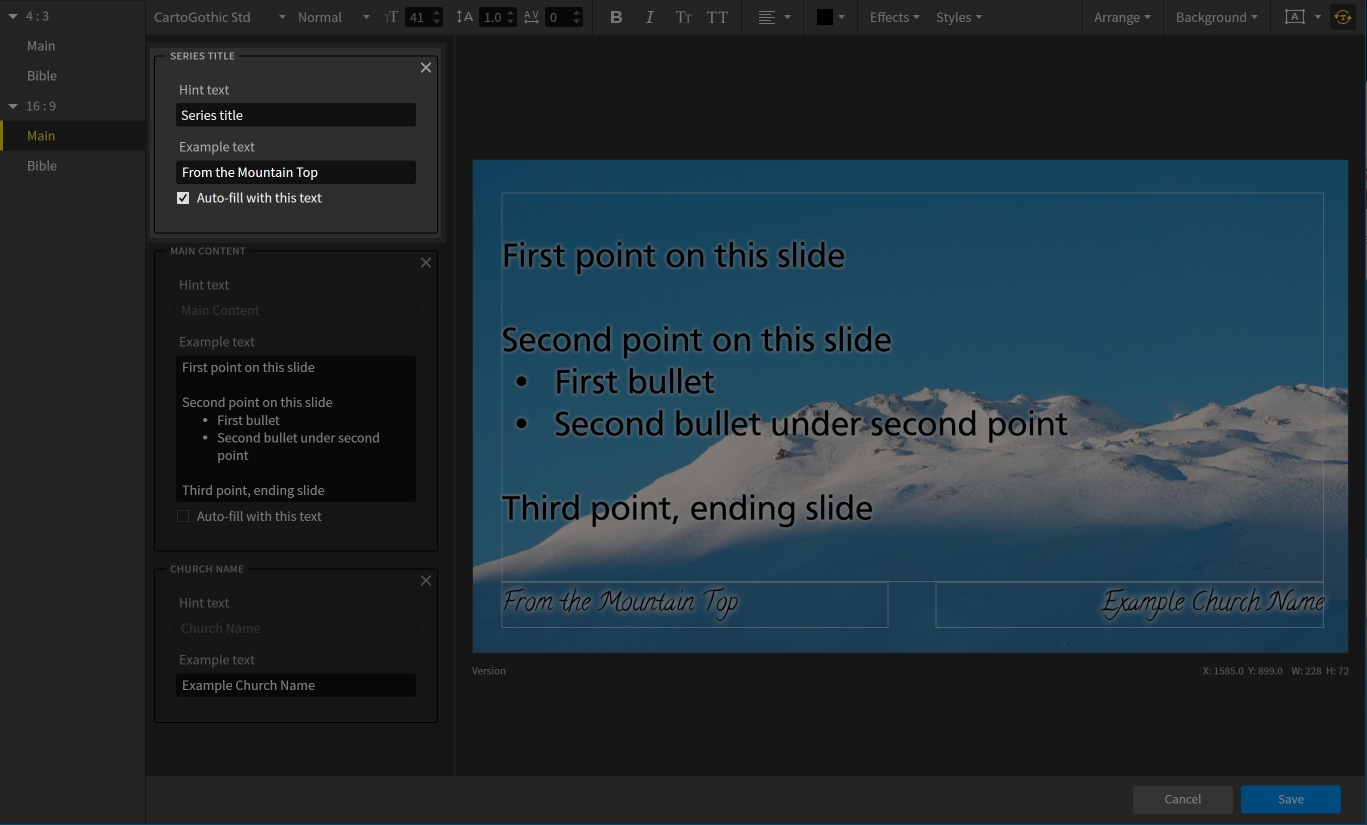
Task: Click the line spacing icon
Action: (465, 17)
